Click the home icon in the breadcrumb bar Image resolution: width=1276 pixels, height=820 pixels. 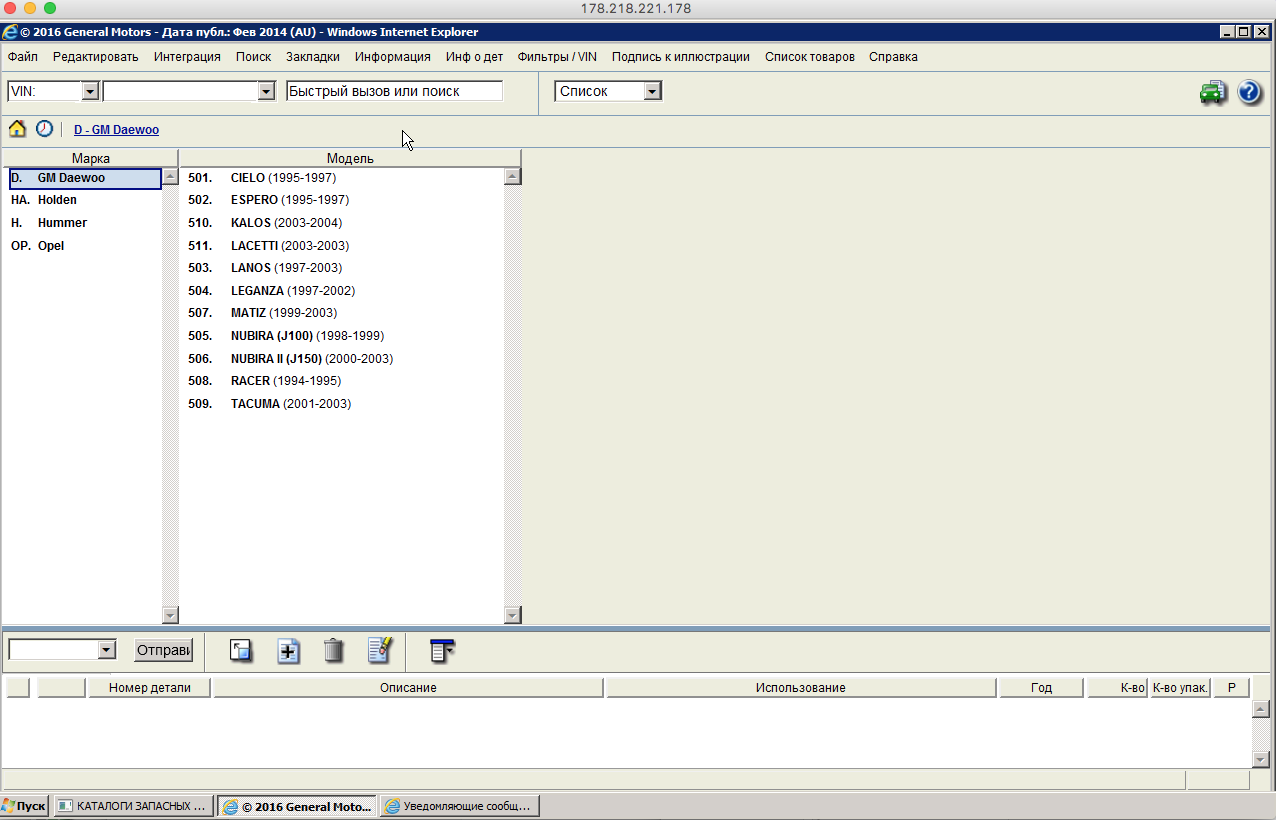click(x=17, y=129)
